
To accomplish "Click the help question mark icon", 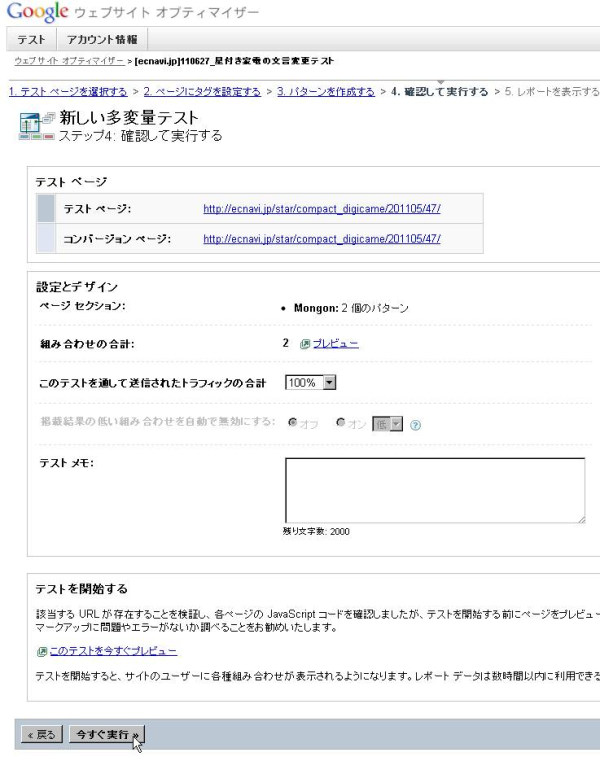I will click(416, 425).
